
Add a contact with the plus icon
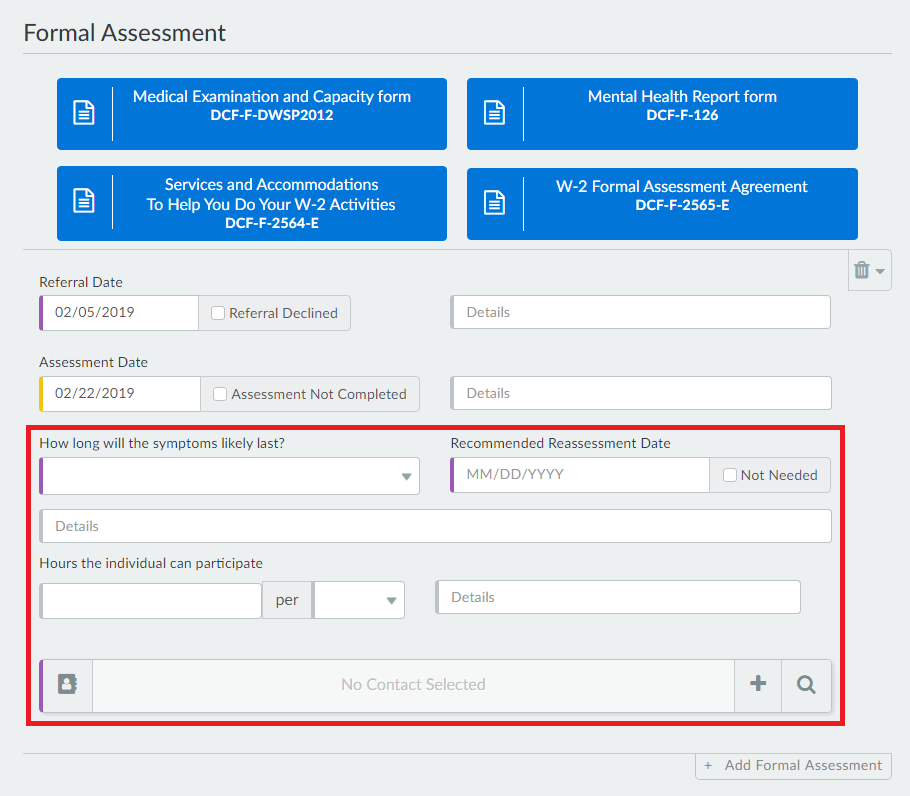click(x=758, y=685)
